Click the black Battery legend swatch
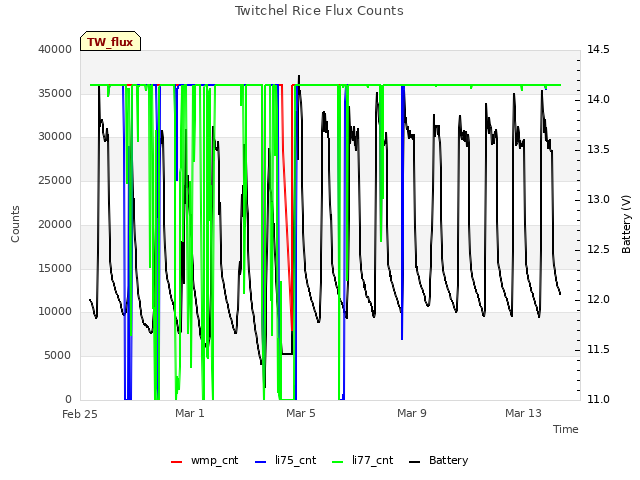 tap(414, 462)
